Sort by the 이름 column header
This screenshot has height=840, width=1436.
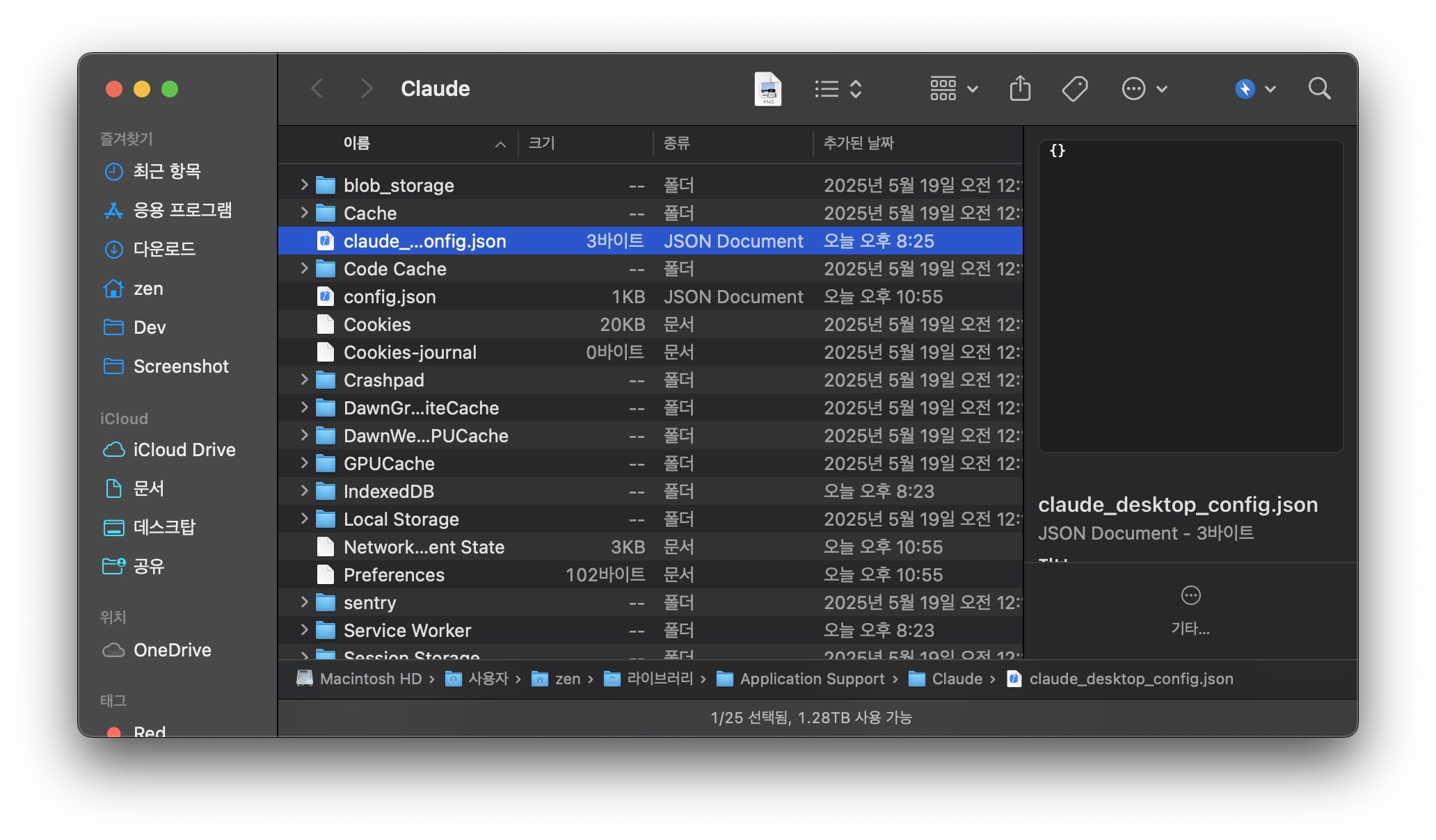[x=357, y=143]
